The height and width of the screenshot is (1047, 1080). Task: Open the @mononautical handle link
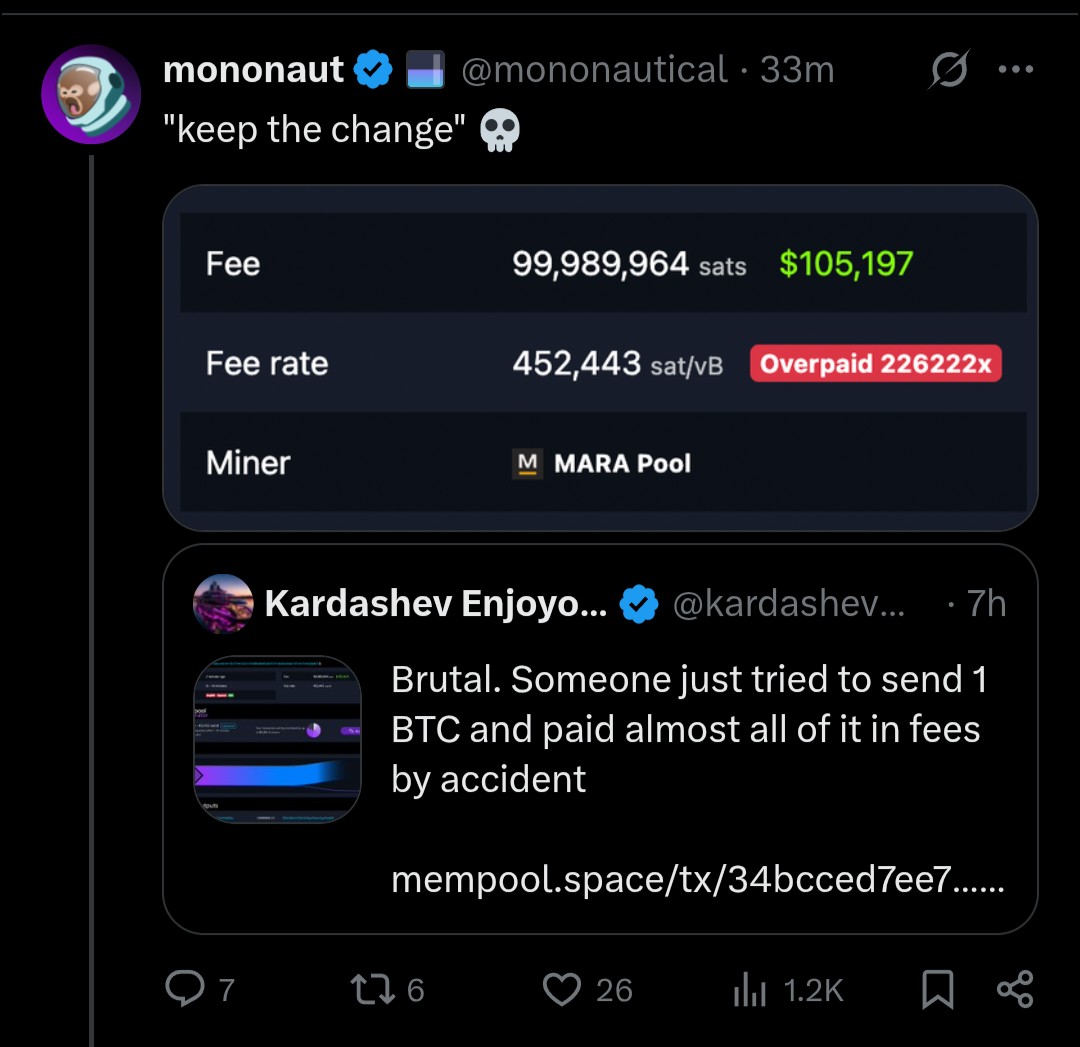[594, 70]
